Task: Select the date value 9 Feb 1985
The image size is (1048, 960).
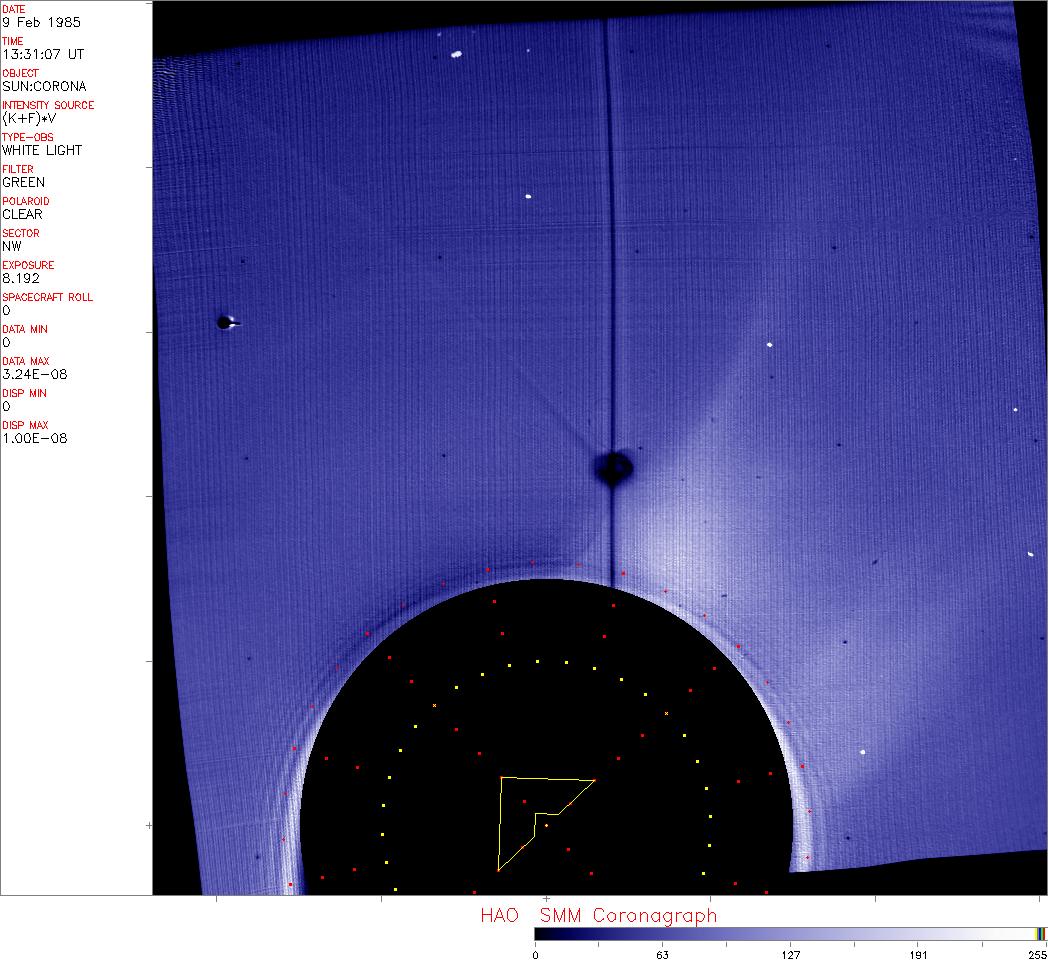Action: pyautogui.click(x=41, y=22)
